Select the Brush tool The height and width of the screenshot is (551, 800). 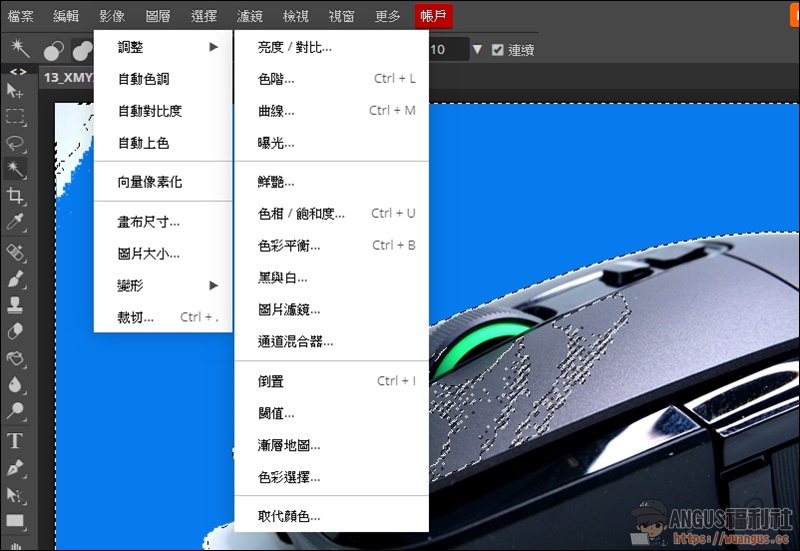(15, 279)
